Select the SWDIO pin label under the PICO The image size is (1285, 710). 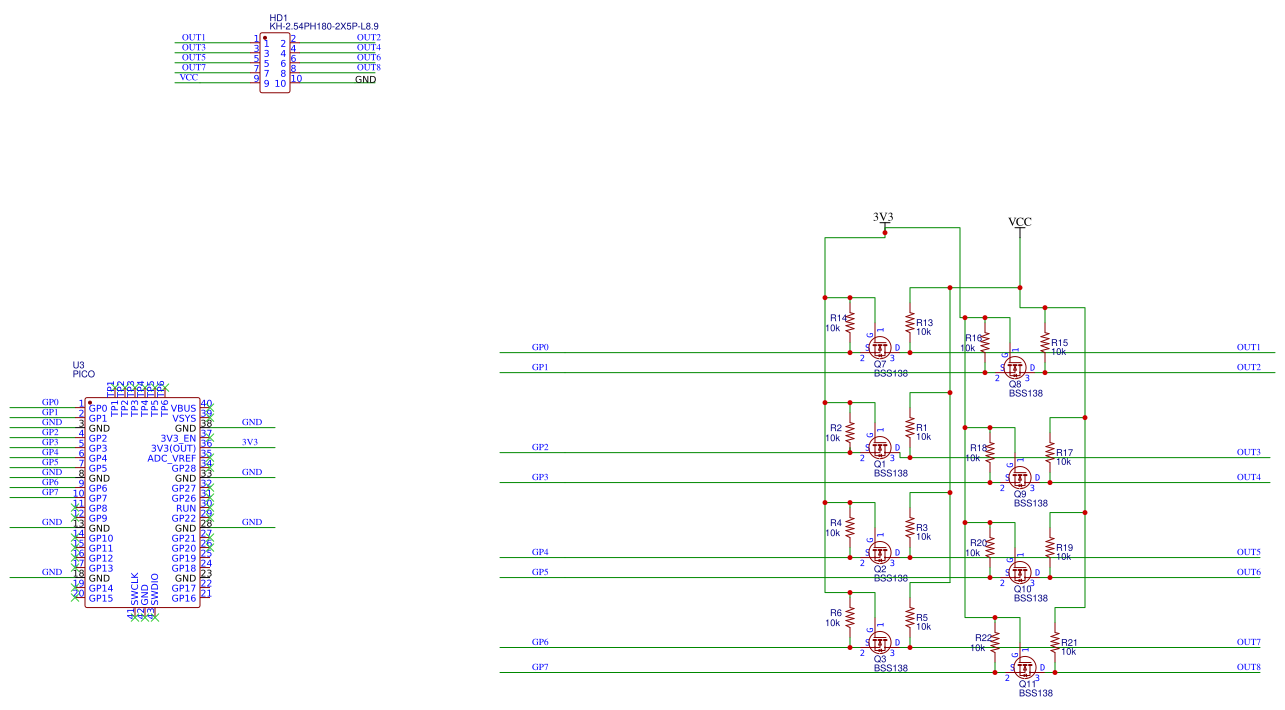pyautogui.click(x=154, y=588)
